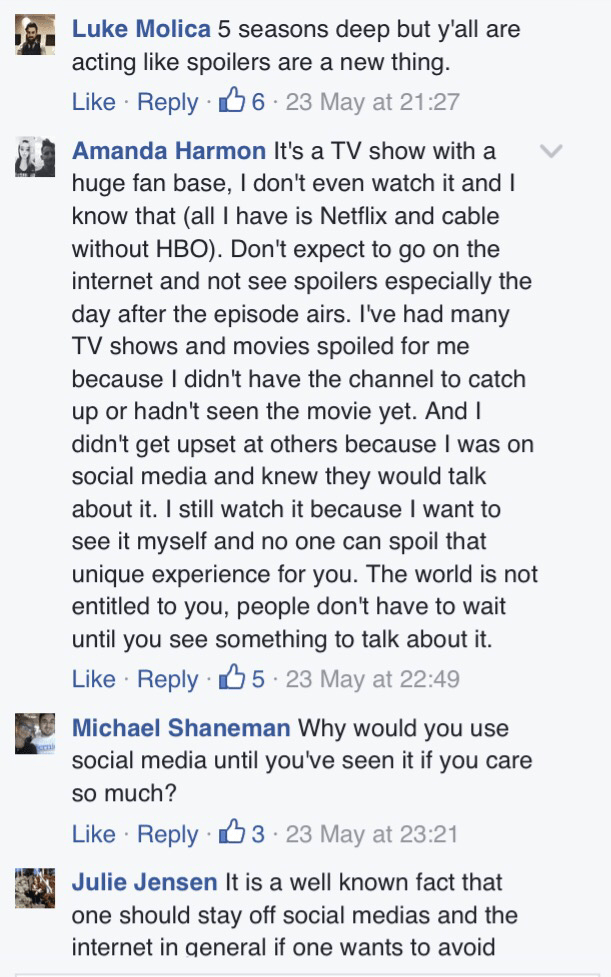This screenshot has width=611, height=977.
Task: Click thumbs-up icon on Luke Molica's comment
Action: 231,100
